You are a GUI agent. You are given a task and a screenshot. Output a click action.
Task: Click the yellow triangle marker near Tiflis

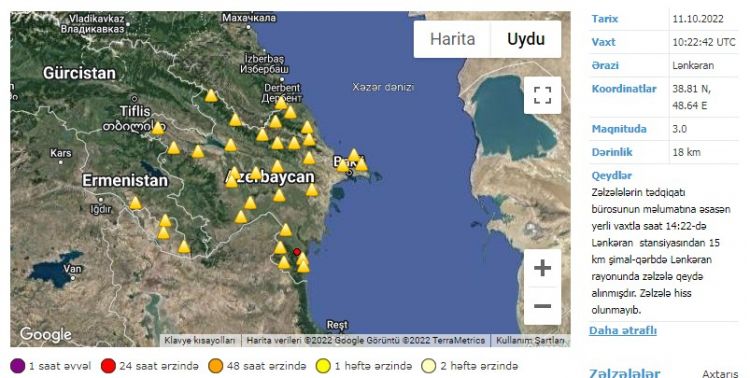coord(158,128)
